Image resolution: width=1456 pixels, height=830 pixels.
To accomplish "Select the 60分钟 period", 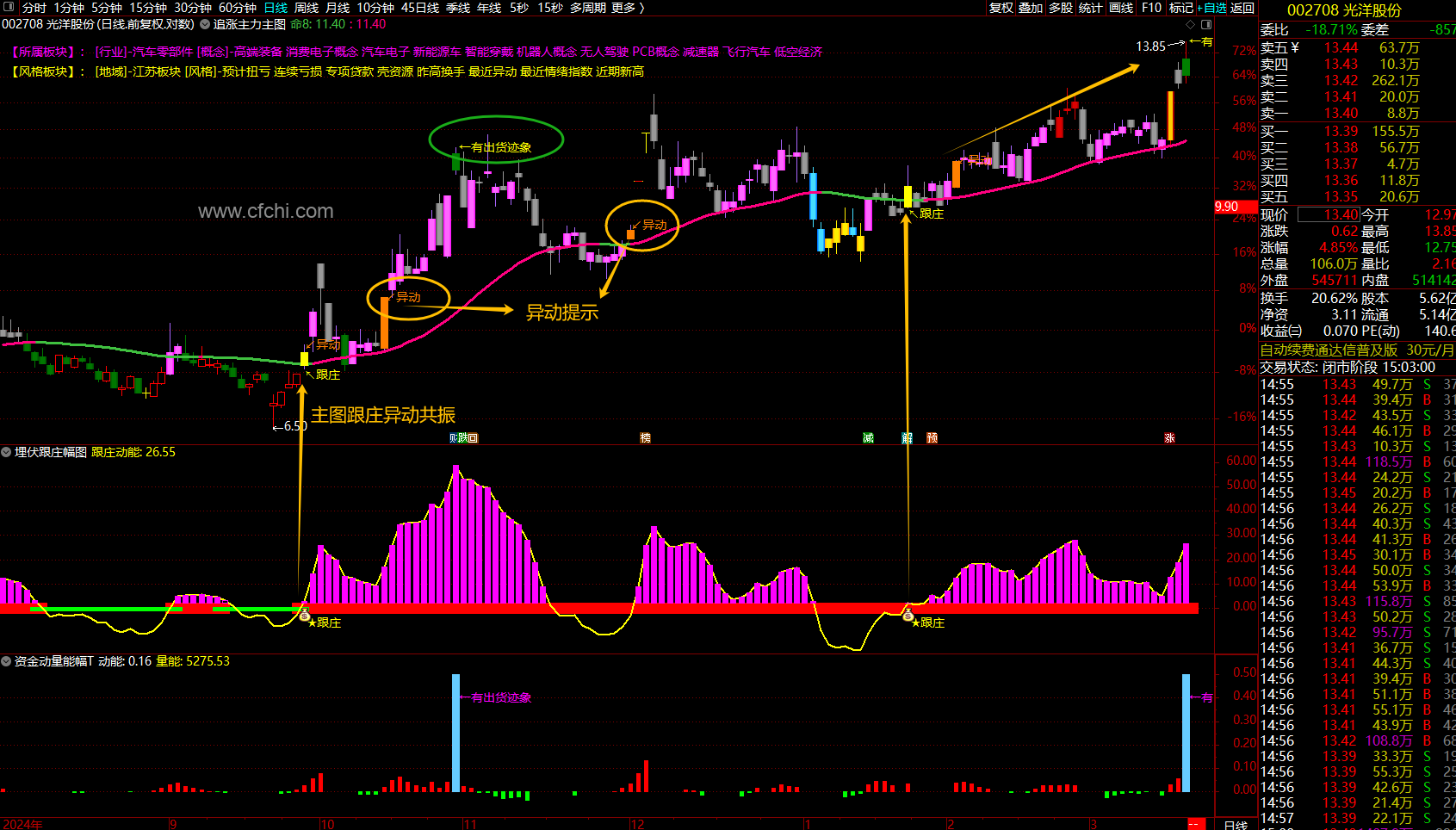I will tap(238, 8).
